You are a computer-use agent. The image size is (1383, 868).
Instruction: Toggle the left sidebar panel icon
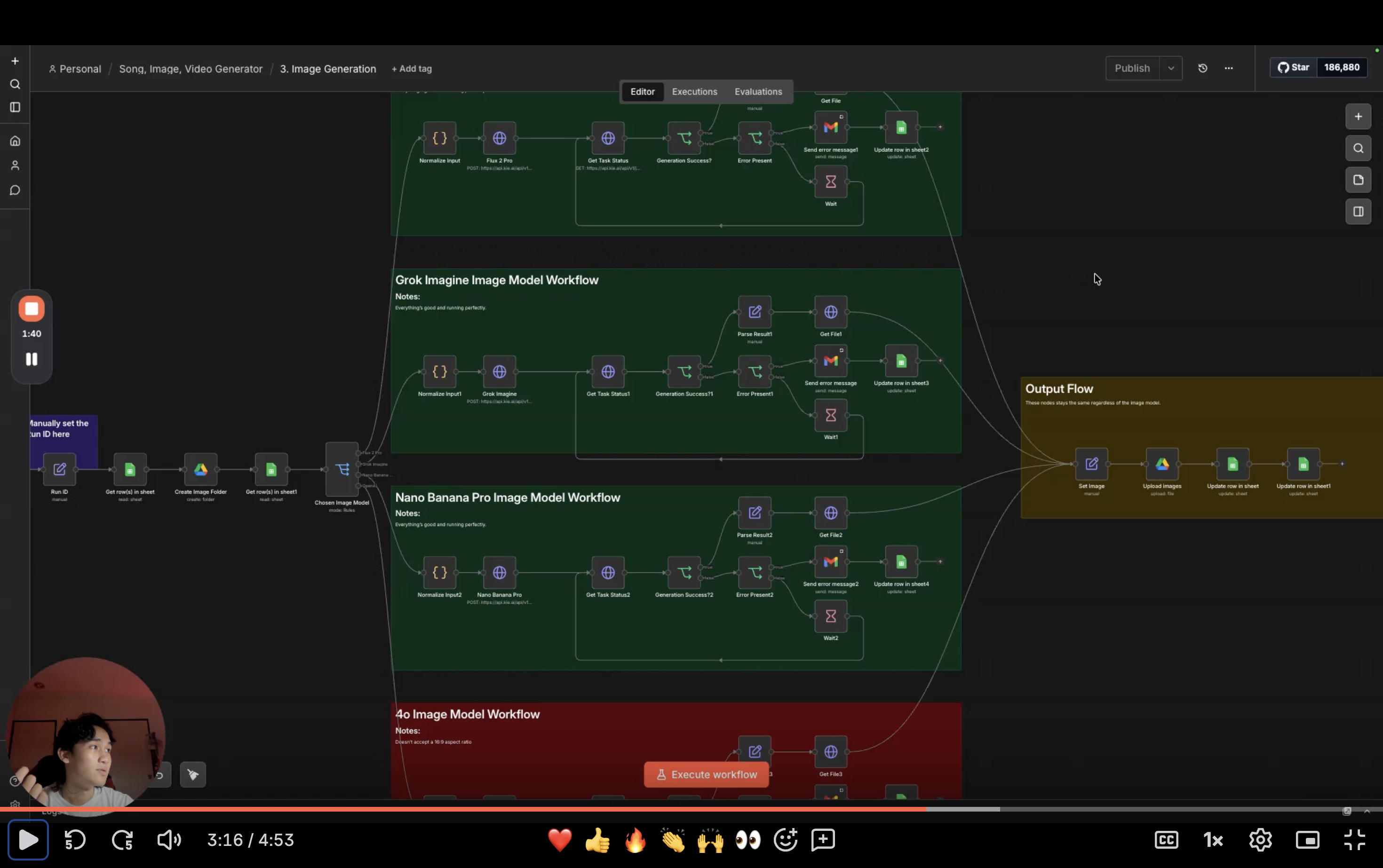pos(15,107)
